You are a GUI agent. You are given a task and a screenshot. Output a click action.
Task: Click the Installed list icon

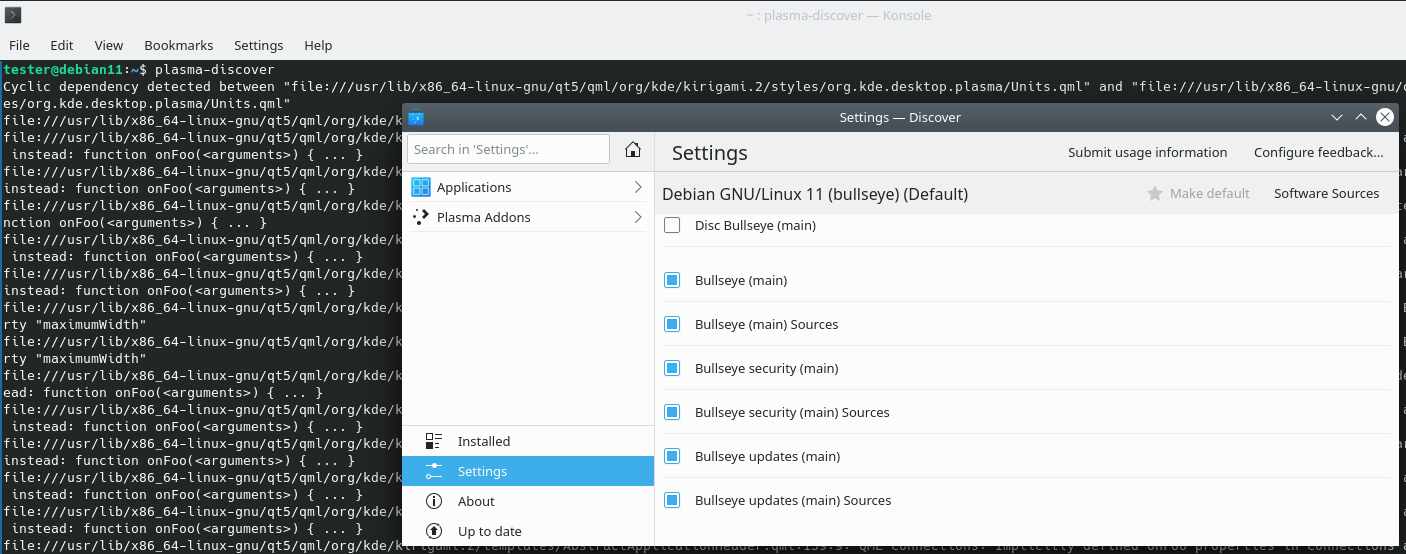[434, 441]
